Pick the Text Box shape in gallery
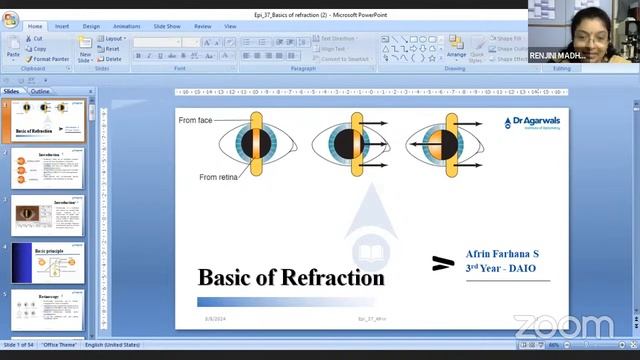This screenshot has height=360, width=640. (x=385, y=40)
